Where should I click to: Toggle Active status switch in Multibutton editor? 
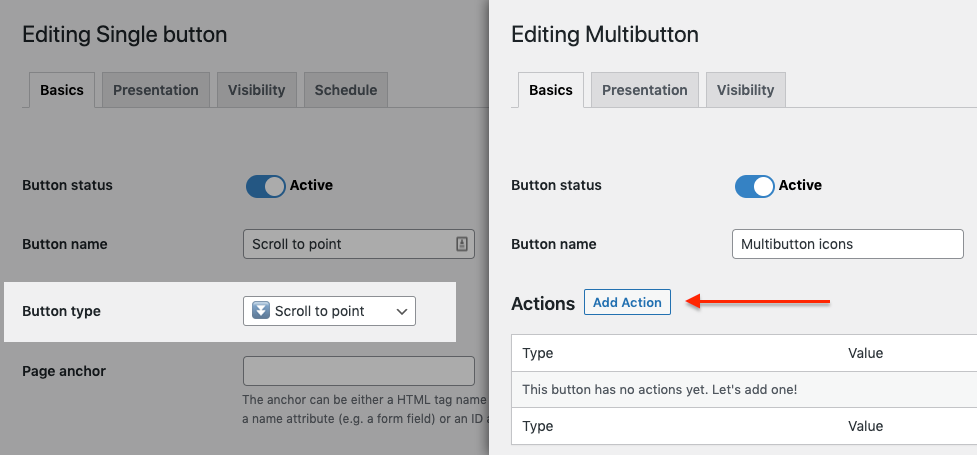(x=755, y=186)
